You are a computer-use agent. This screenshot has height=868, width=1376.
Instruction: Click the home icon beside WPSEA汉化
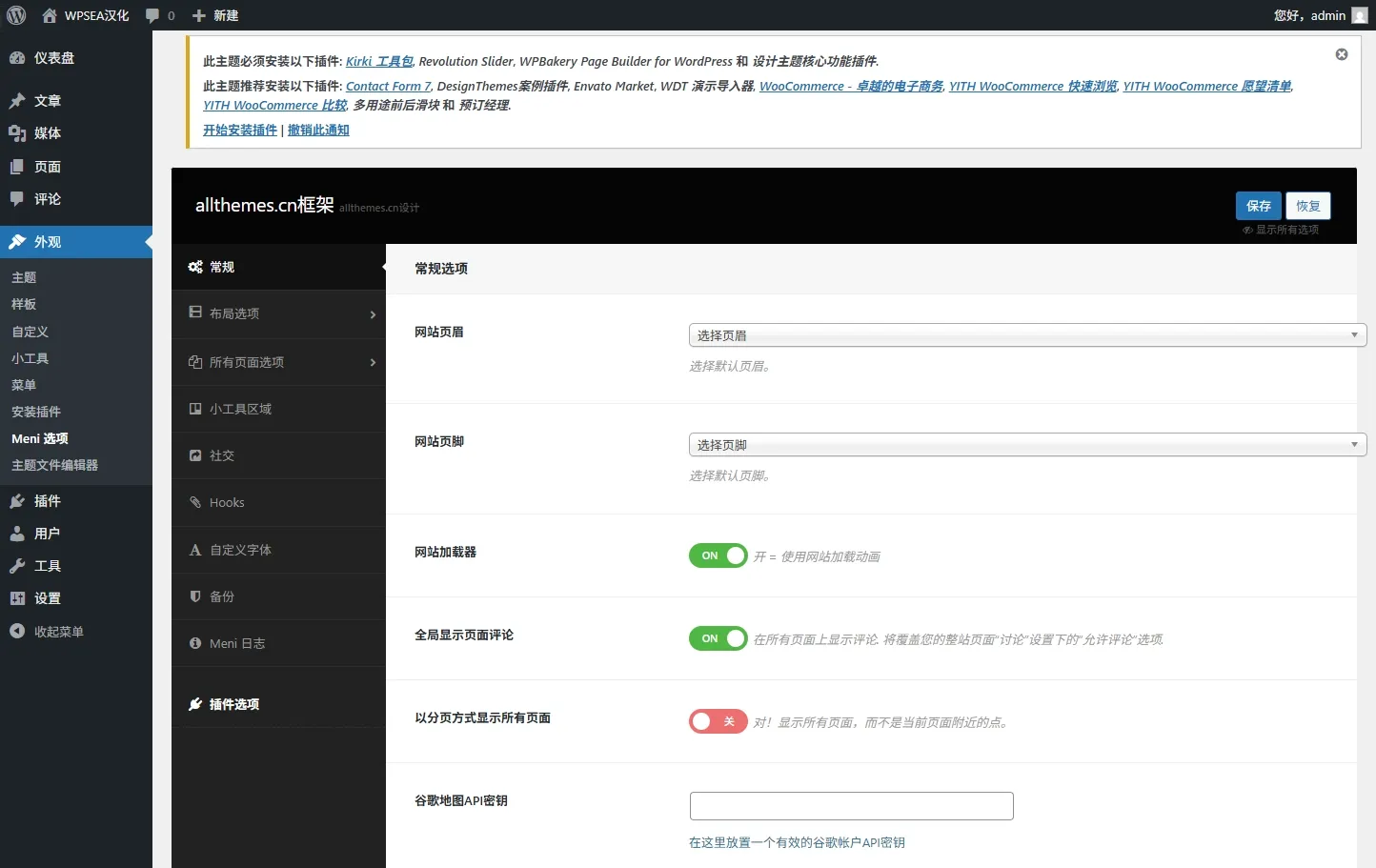[x=50, y=15]
